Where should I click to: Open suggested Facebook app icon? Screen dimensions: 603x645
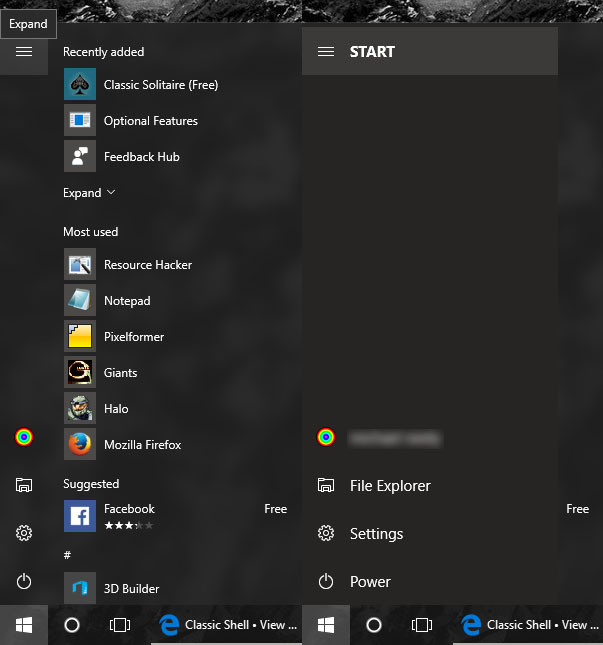click(x=80, y=516)
